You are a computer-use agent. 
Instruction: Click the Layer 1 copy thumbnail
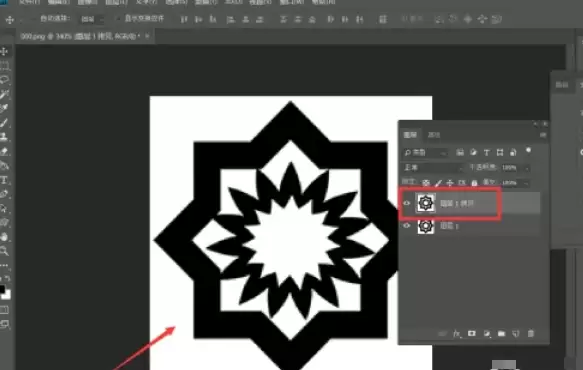[x=426, y=203]
